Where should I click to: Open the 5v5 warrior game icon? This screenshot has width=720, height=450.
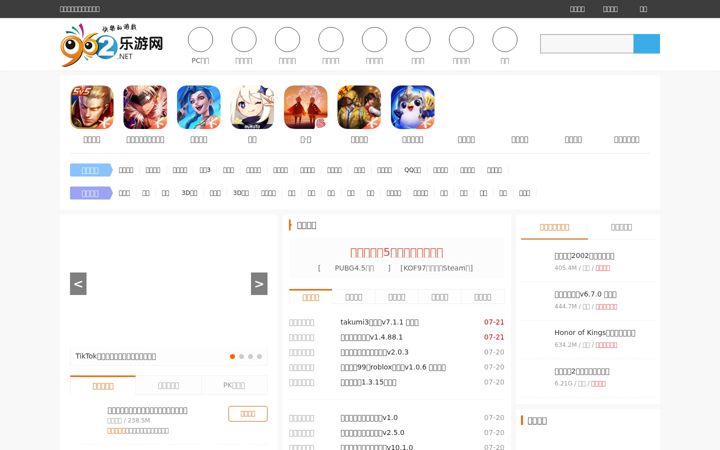[x=92, y=107]
